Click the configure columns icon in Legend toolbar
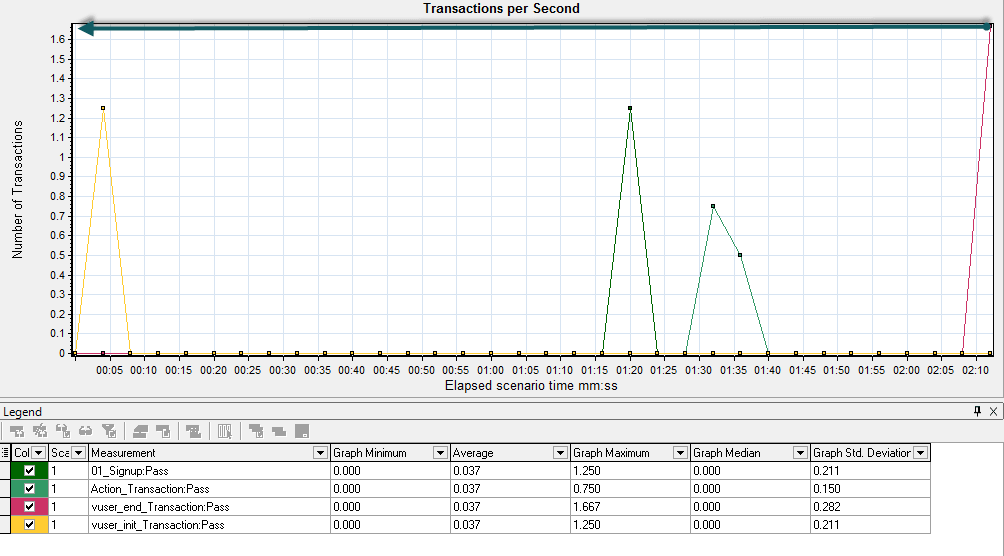Image resolution: width=1004 pixels, height=556 pixels. coord(225,431)
